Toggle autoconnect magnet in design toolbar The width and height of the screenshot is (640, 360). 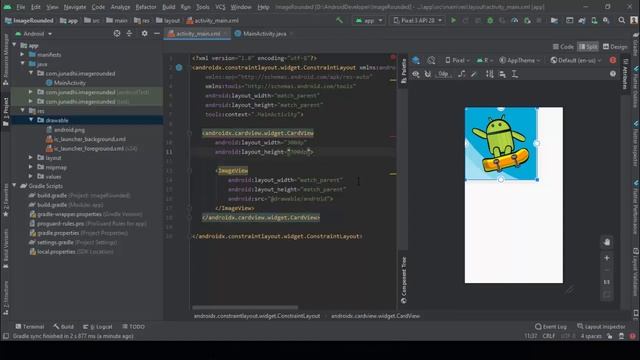tap(428, 74)
